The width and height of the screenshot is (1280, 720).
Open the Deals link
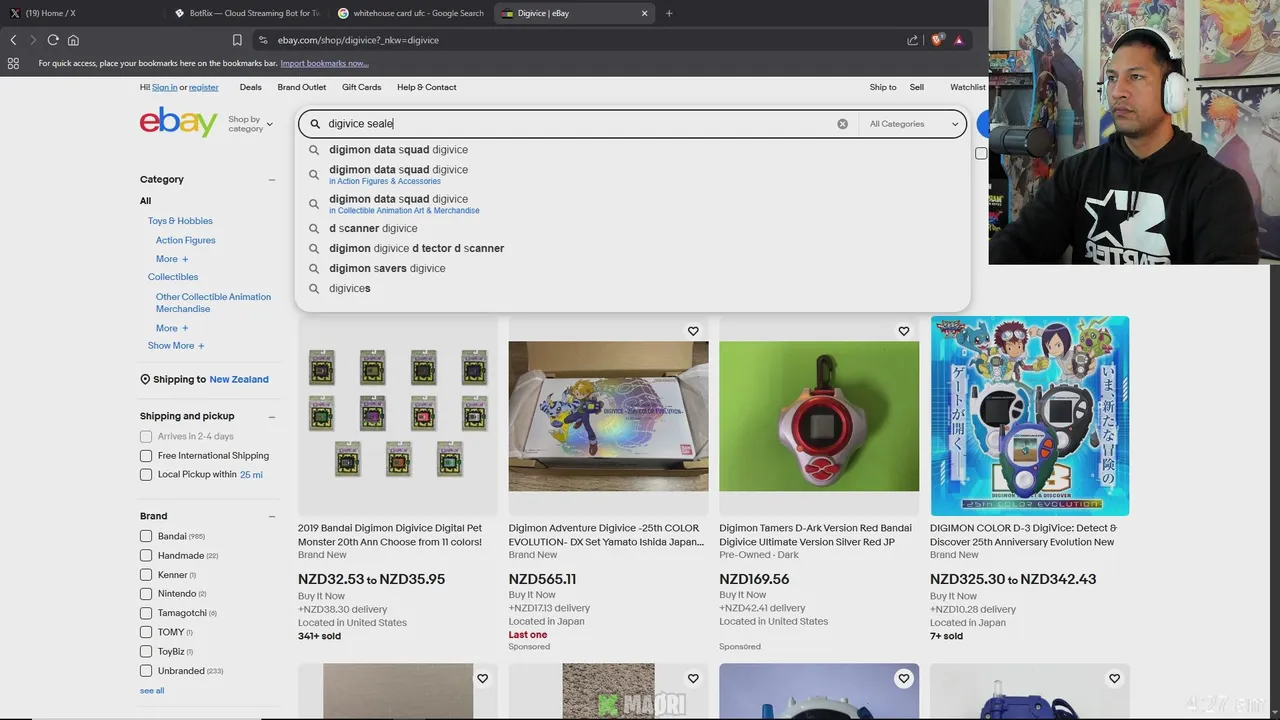coord(250,87)
